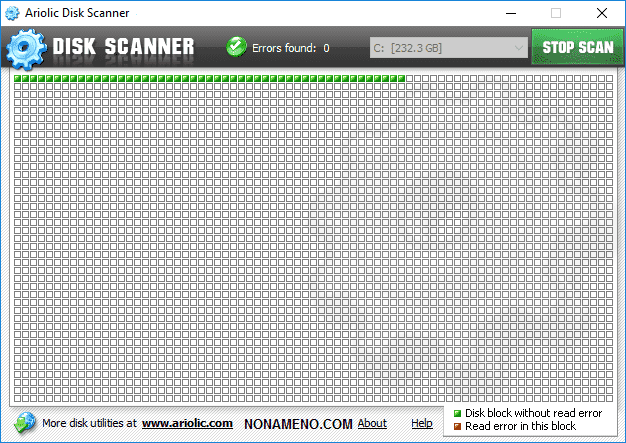Minimize the Ariolic Disk Scanner window

point(510,14)
